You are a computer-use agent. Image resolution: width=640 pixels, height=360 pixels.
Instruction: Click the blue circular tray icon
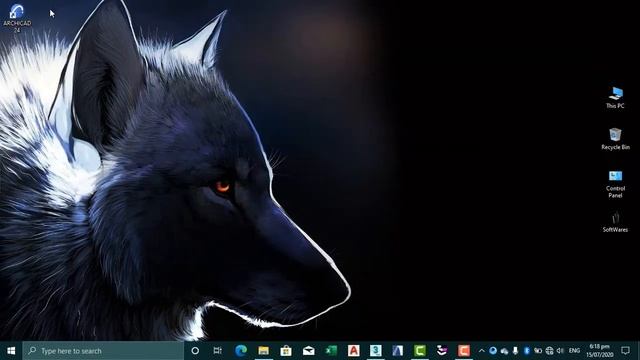pyautogui.click(x=493, y=351)
